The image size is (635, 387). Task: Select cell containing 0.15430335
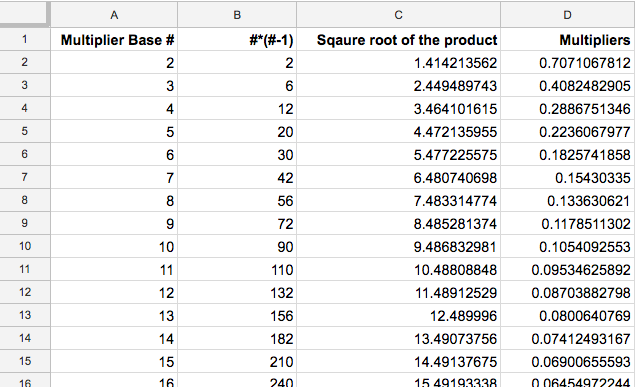(568, 177)
